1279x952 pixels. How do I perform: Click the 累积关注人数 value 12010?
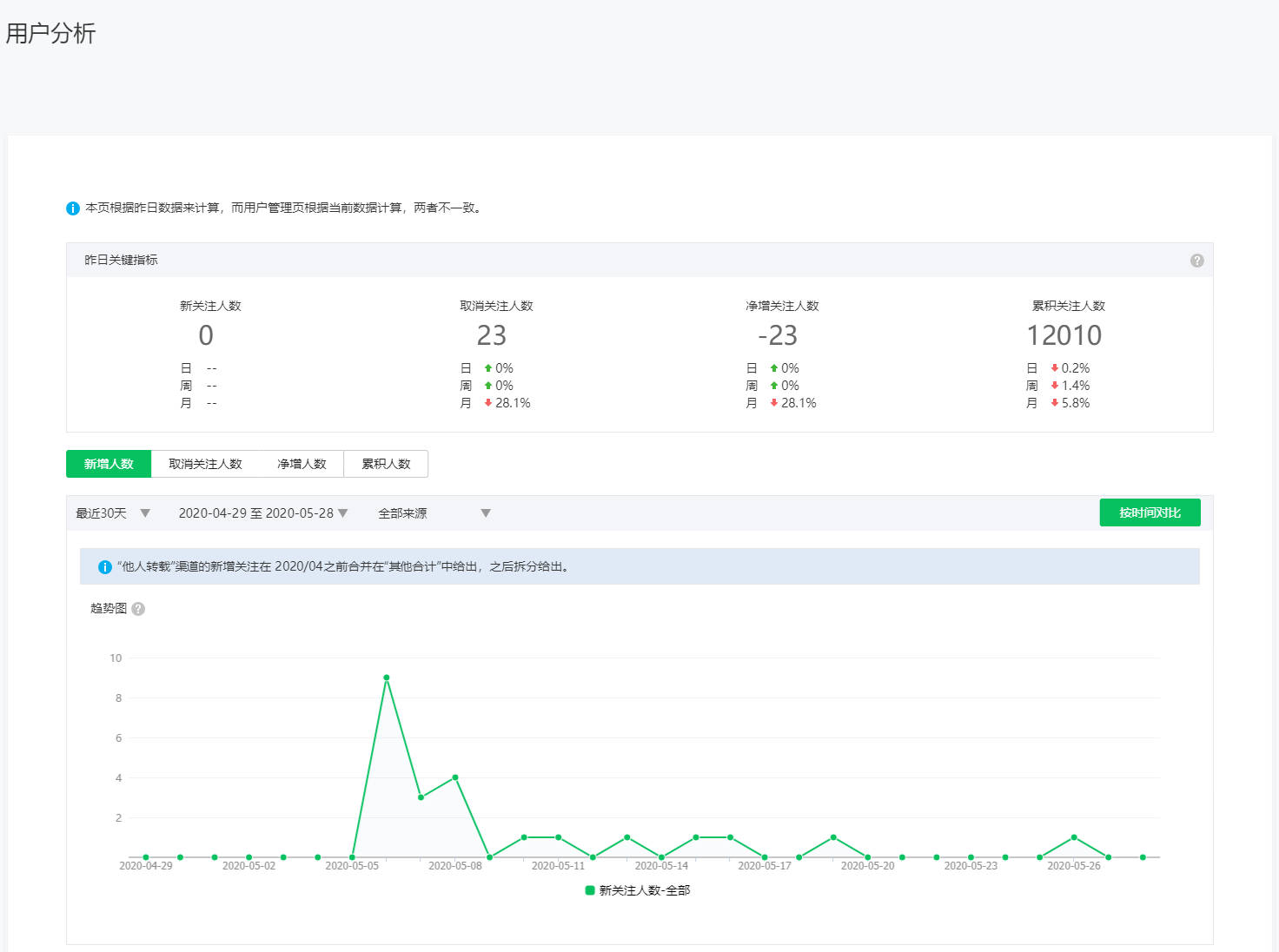pos(1064,335)
